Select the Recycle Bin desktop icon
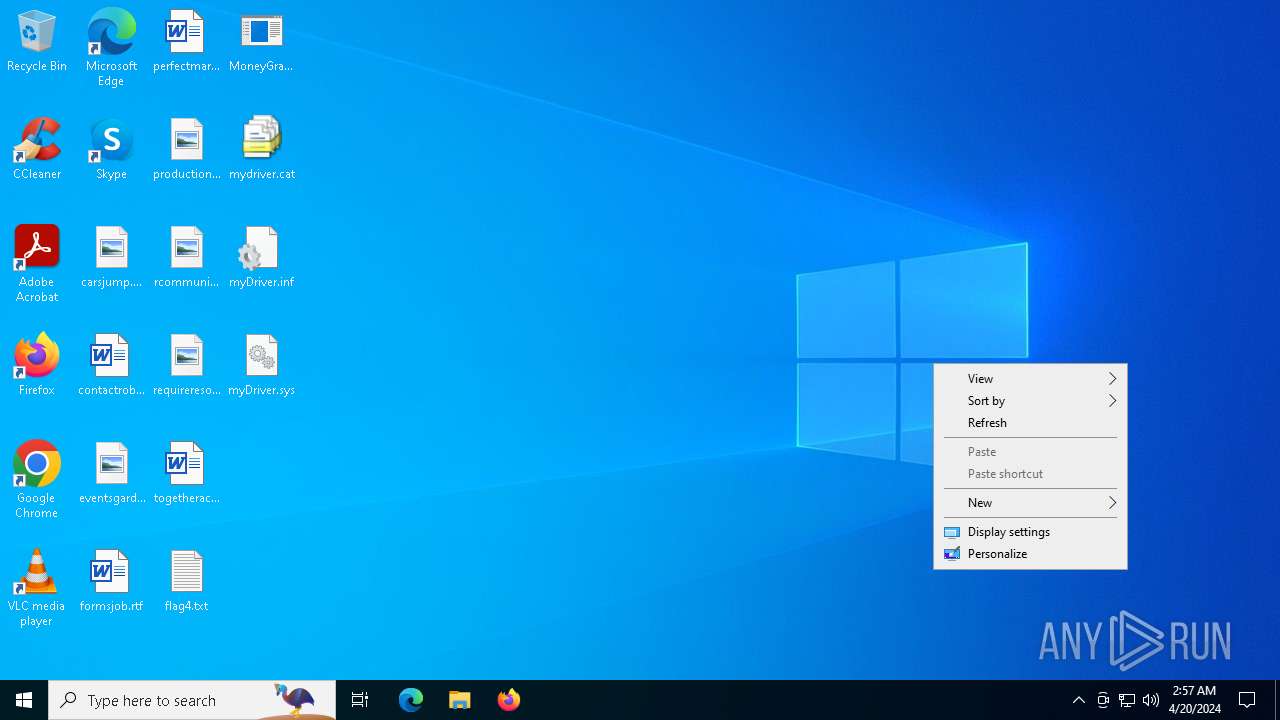This screenshot has height=720, width=1280. [37, 42]
